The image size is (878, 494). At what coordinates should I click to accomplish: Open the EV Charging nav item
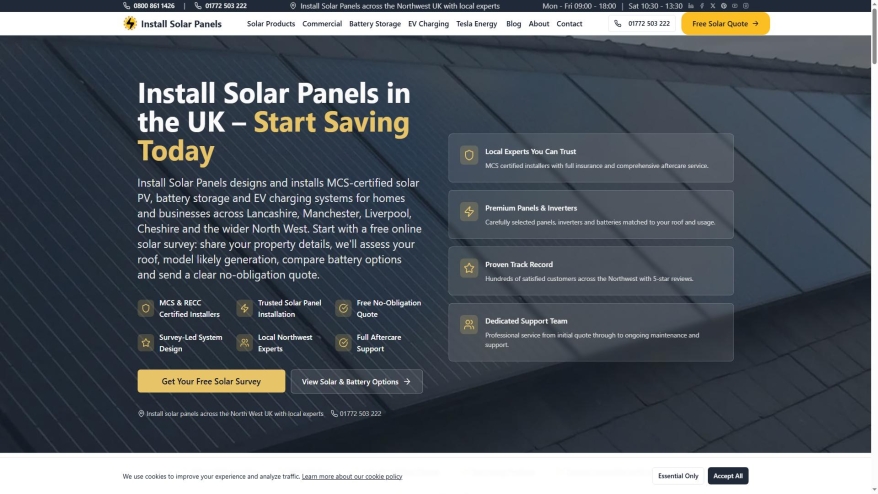pos(428,24)
